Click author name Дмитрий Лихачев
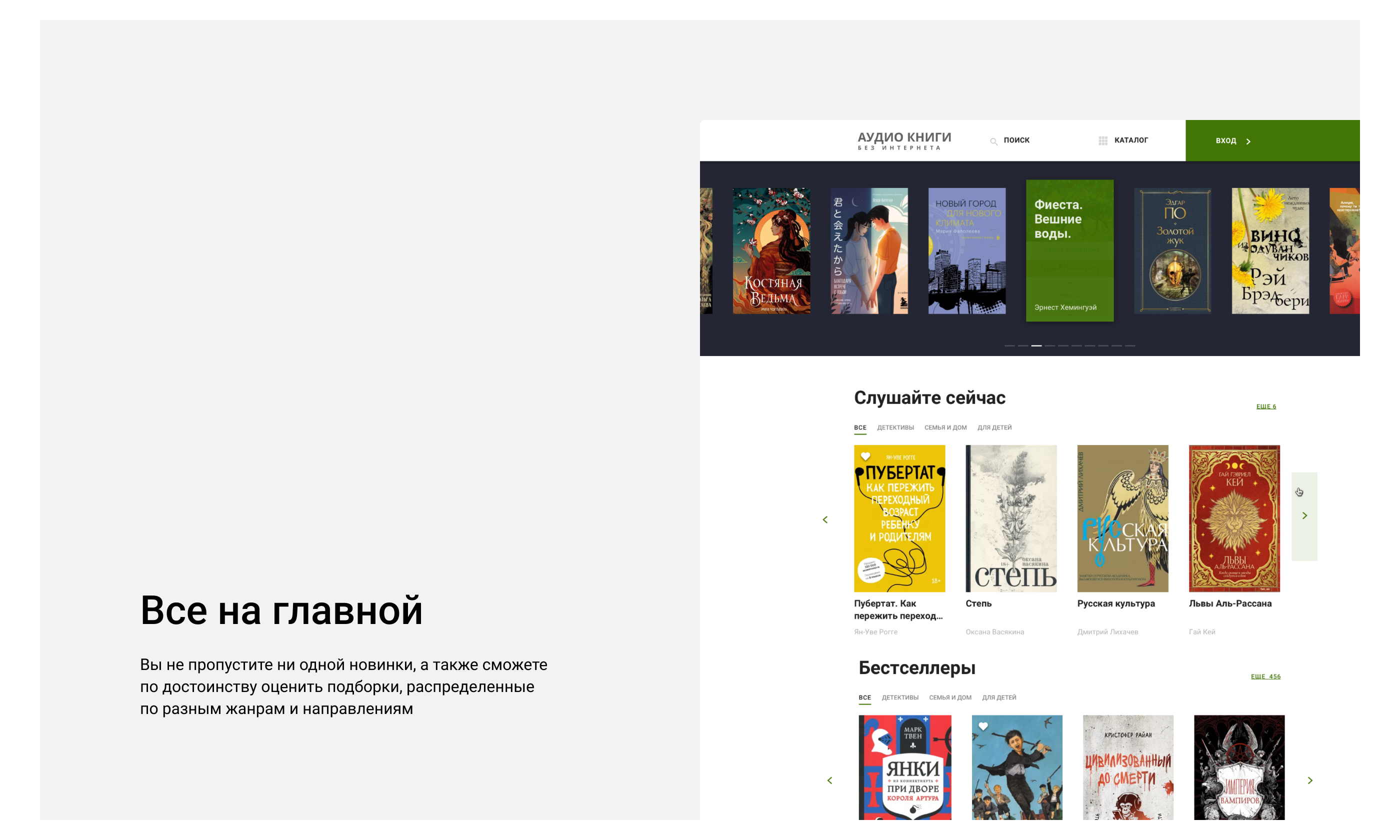This screenshot has width=1400, height=840. tap(1107, 631)
